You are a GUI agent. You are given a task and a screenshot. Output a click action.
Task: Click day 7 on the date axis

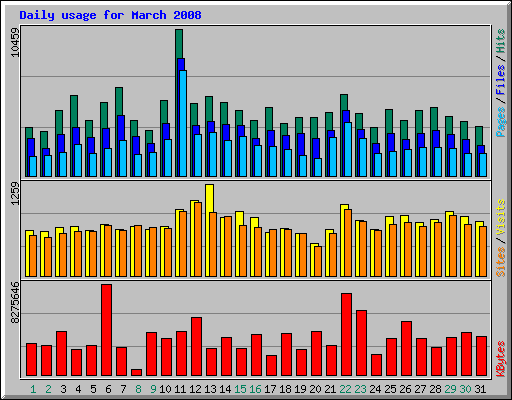(x=123, y=389)
